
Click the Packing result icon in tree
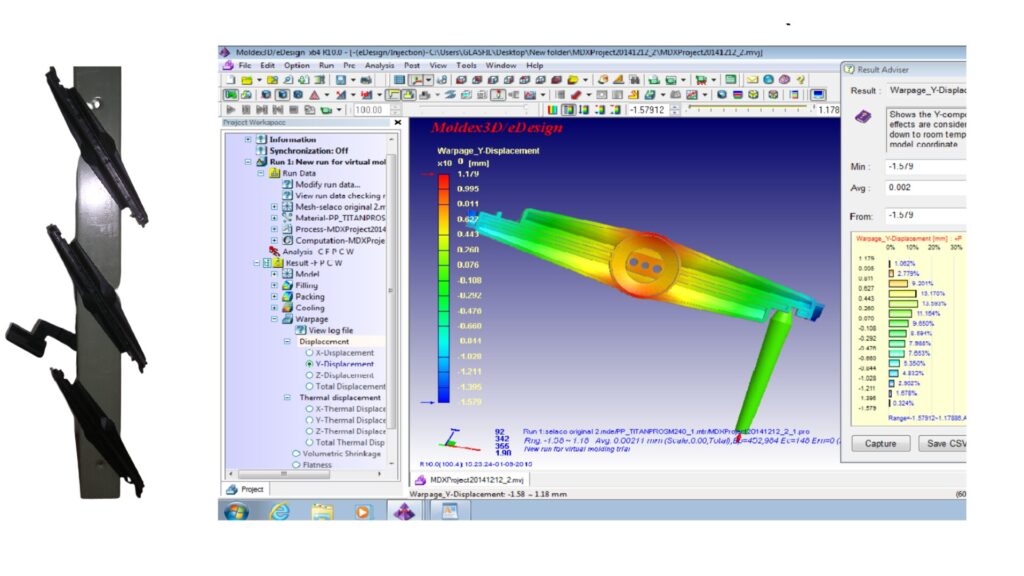click(287, 296)
